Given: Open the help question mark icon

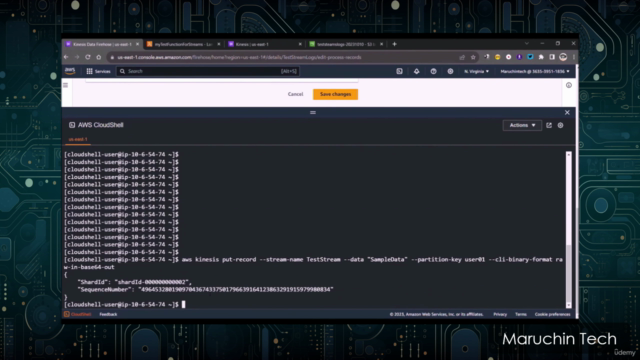Looking at the screenshot, I should pos(433,71).
